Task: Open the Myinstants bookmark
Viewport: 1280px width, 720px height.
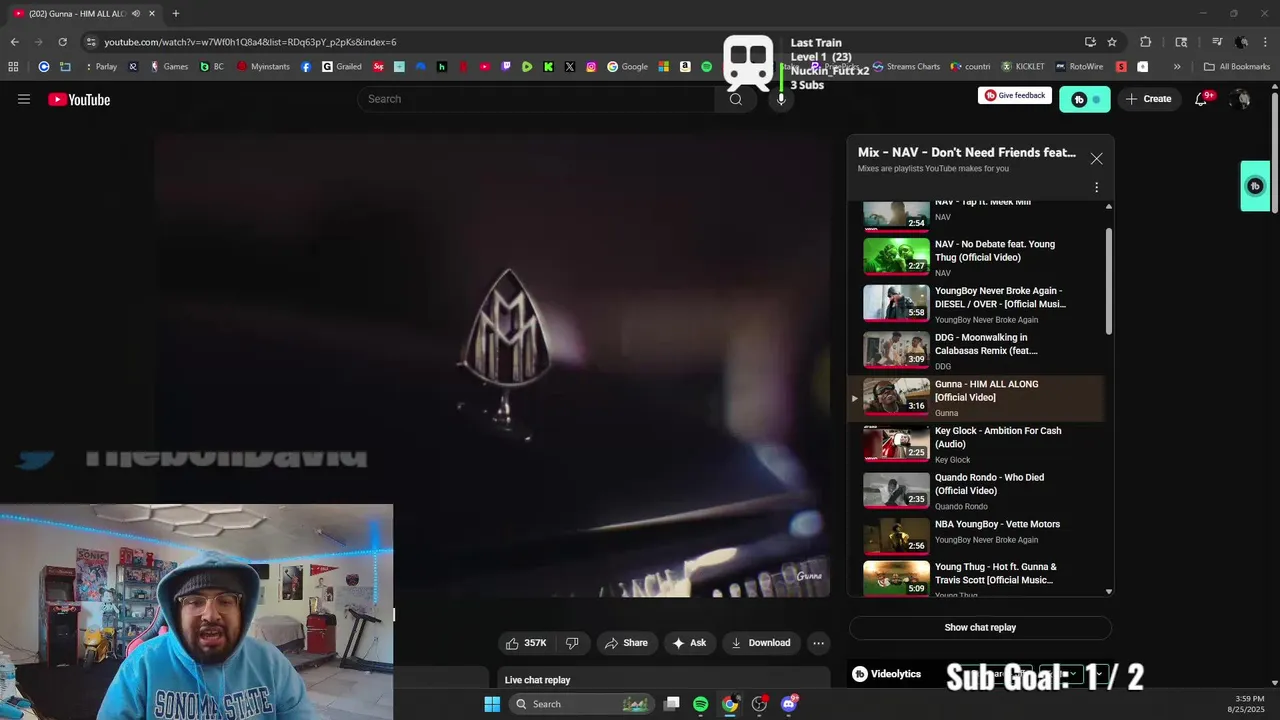Action: pyautogui.click(x=264, y=67)
